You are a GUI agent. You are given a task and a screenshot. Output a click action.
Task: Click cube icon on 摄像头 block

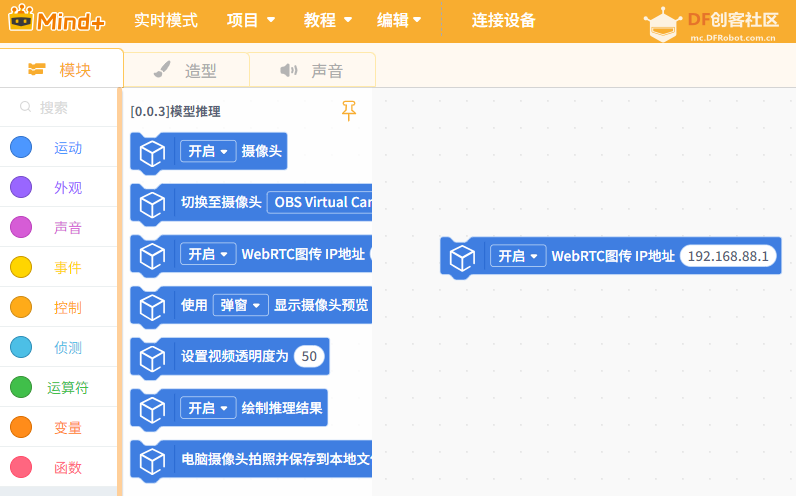click(152, 153)
